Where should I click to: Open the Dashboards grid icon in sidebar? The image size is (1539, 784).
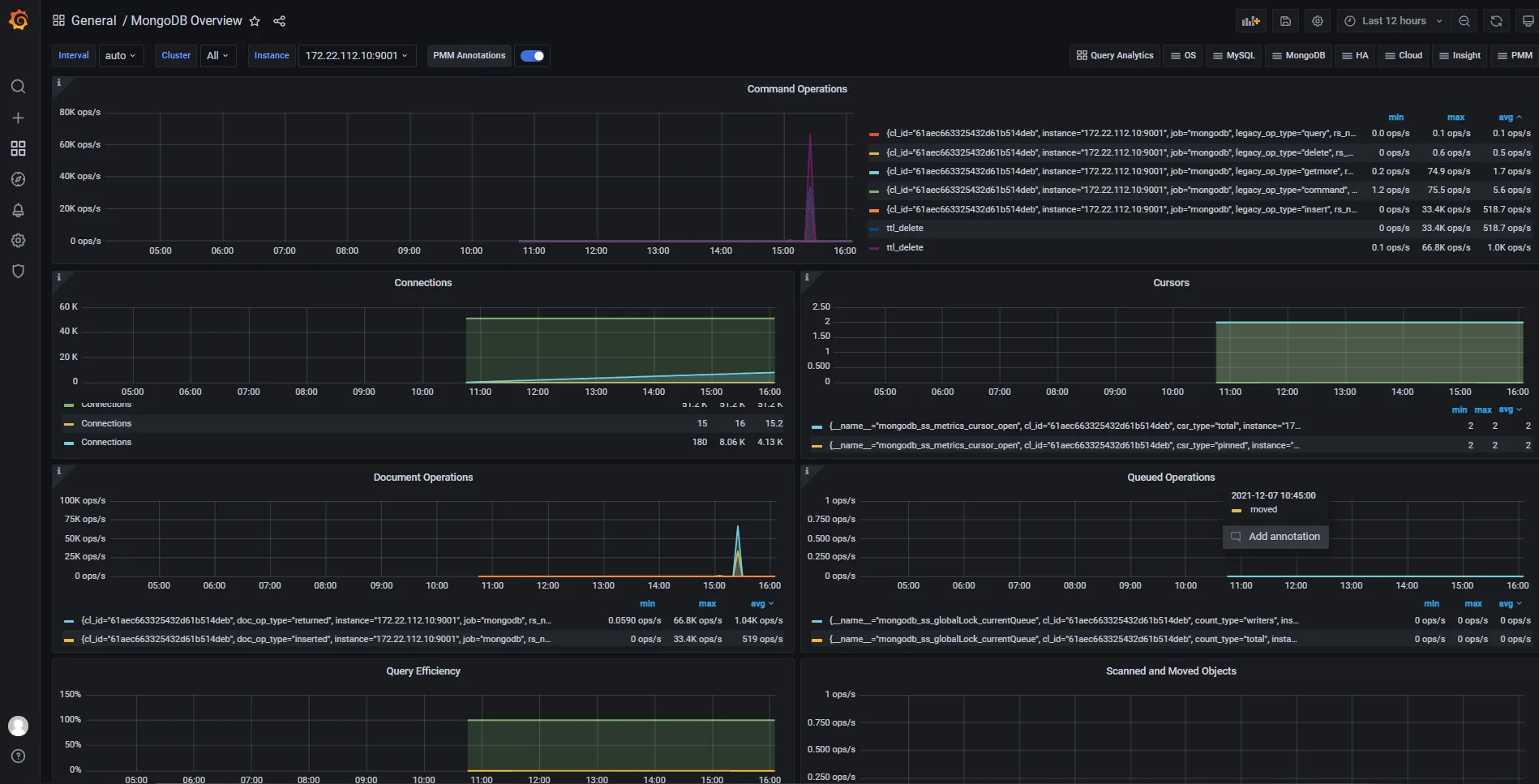click(x=18, y=148)
